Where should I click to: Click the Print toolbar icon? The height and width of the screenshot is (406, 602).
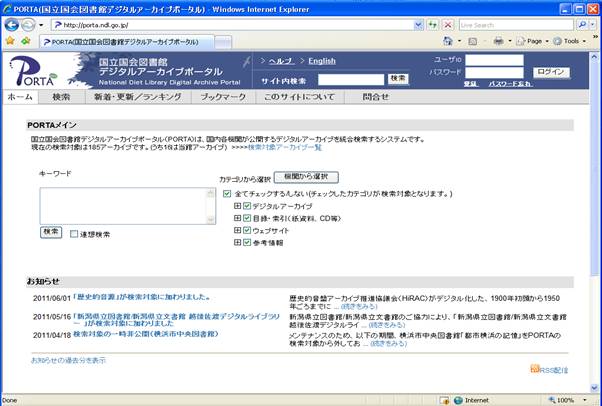click(x=498, y=41)
